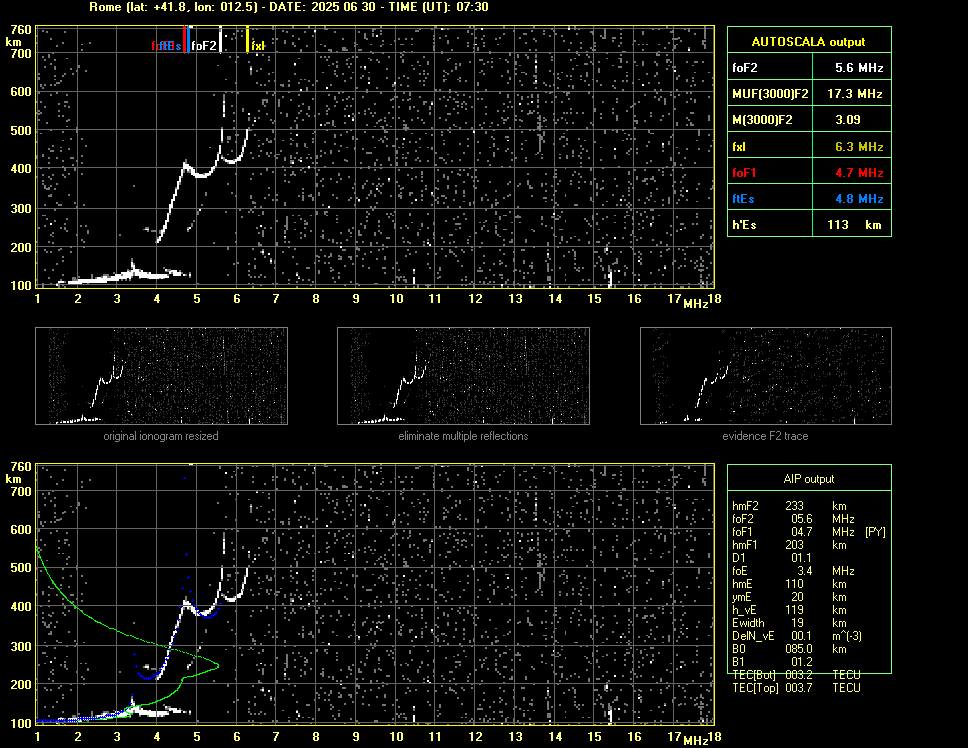Image resolution: width=968 pixels, height=748 pixels.
Task: Select the Ewidth 19 km row
Action: (x=790, y=623)
